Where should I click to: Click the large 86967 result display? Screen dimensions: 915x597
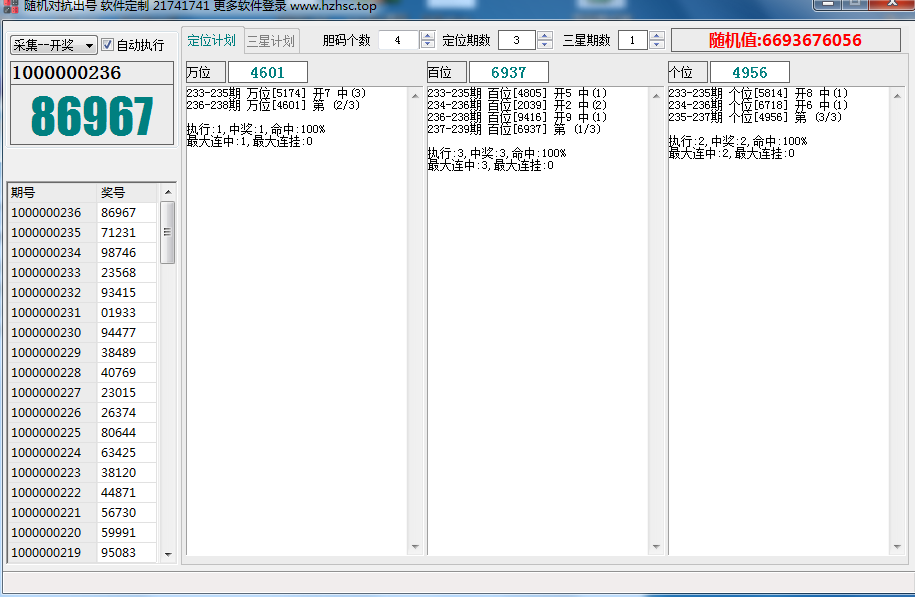tap(92, 116)
